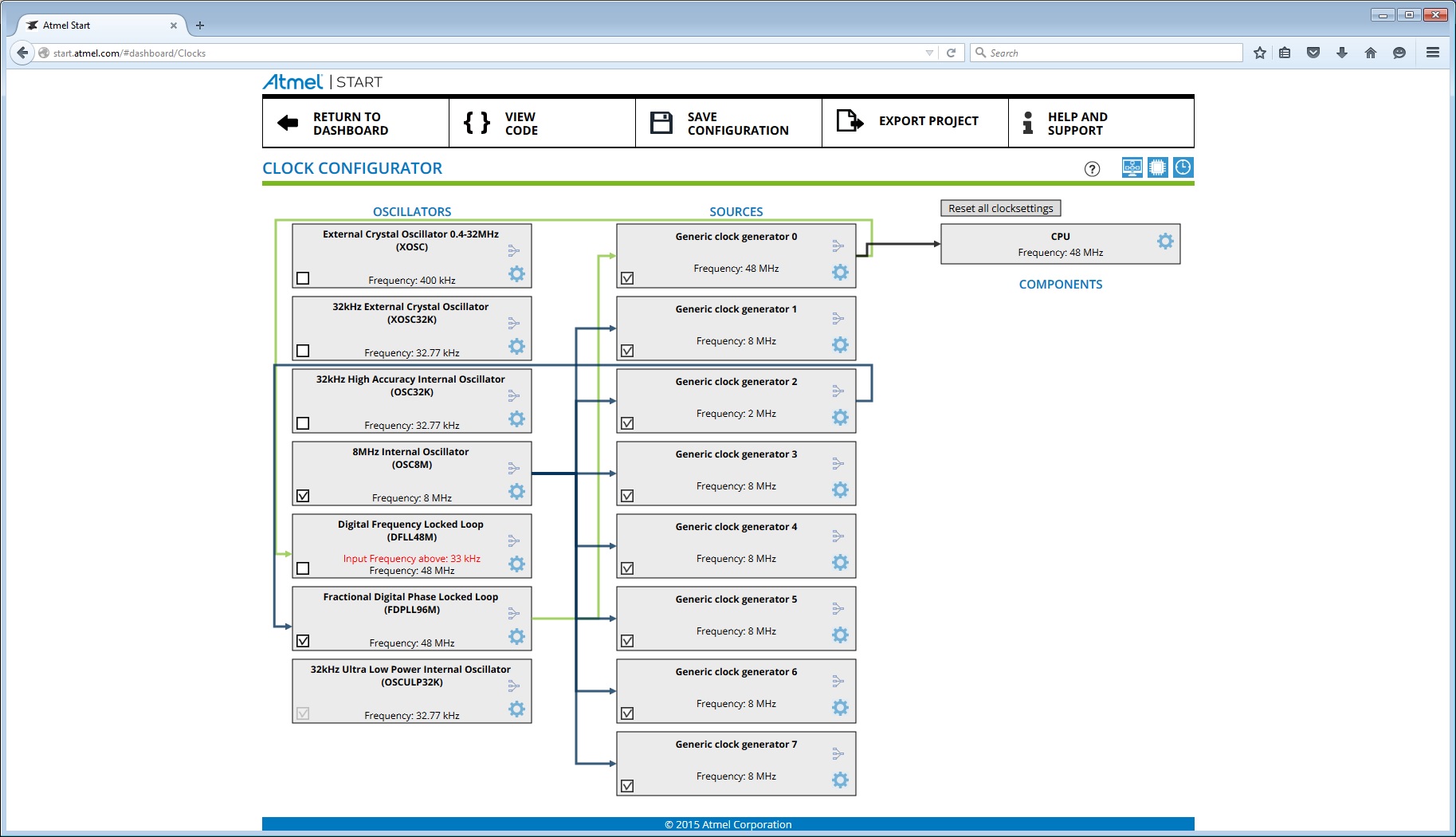Click Generic clock generator 3 routing arrow
The width and height of the screenshot is (1456, 837).
click(x=838, y=464)
